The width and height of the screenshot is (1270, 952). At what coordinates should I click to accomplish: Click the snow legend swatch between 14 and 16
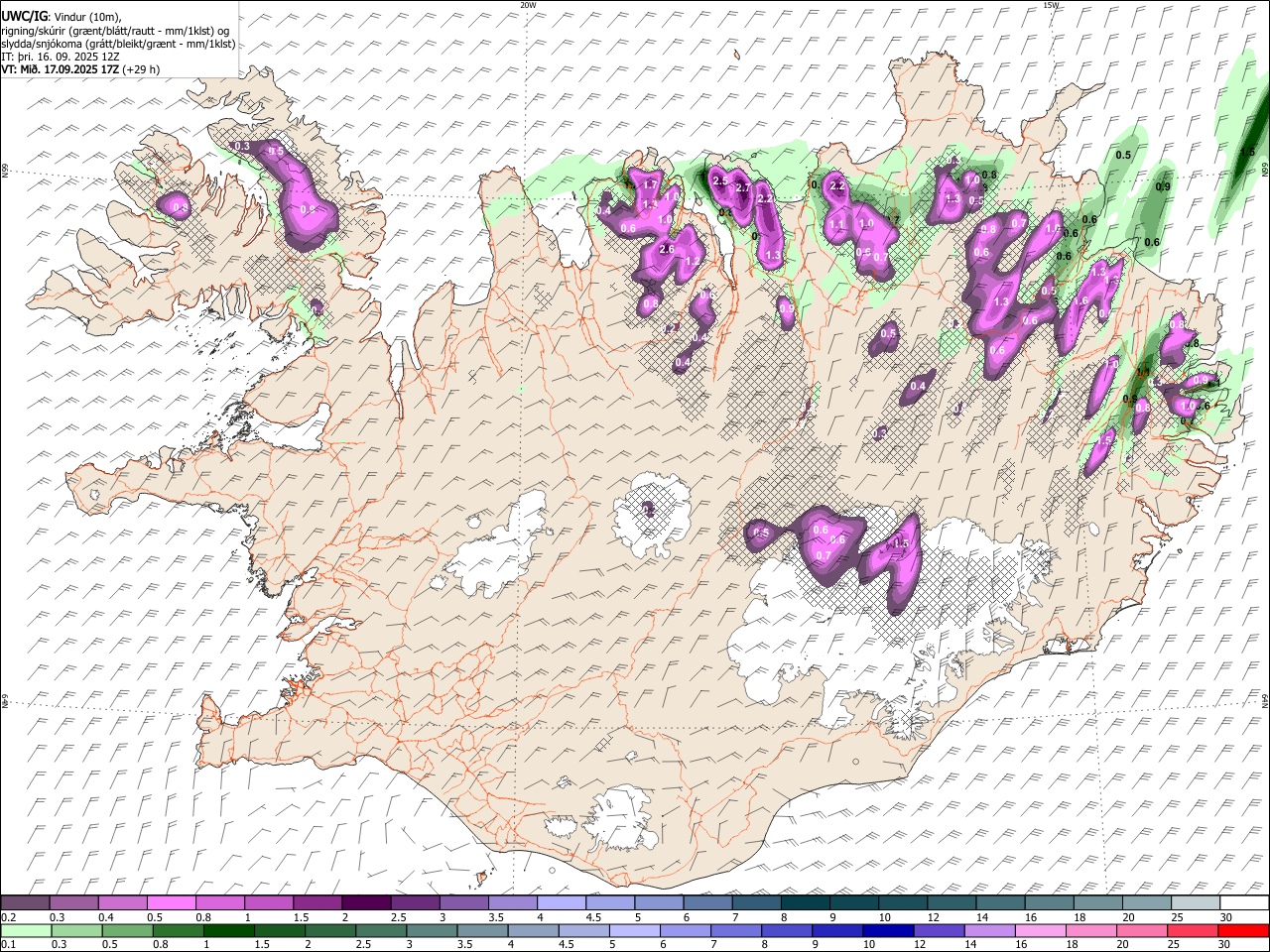point(998,903)
